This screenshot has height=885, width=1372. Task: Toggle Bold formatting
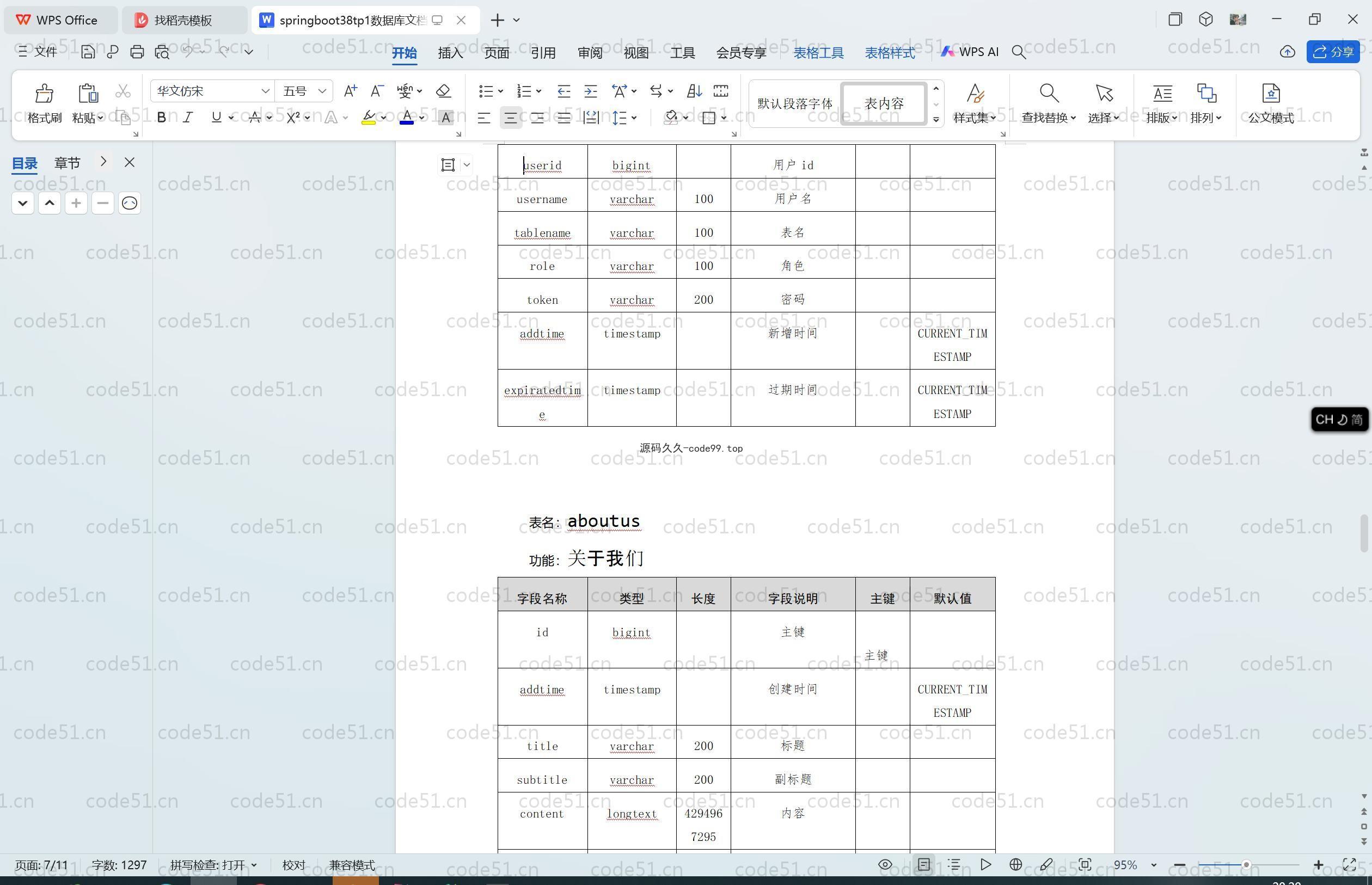[x=162, y=117]
